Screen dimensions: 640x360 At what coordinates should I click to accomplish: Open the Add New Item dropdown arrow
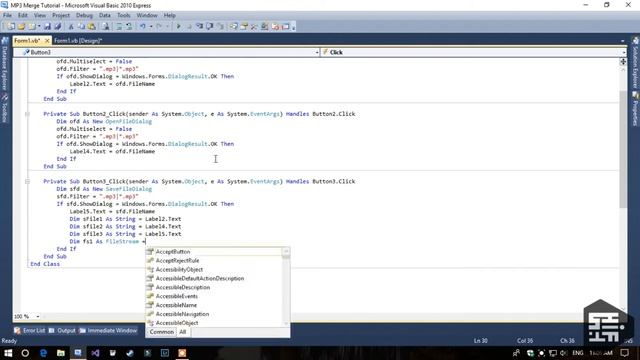coord(39,27)
